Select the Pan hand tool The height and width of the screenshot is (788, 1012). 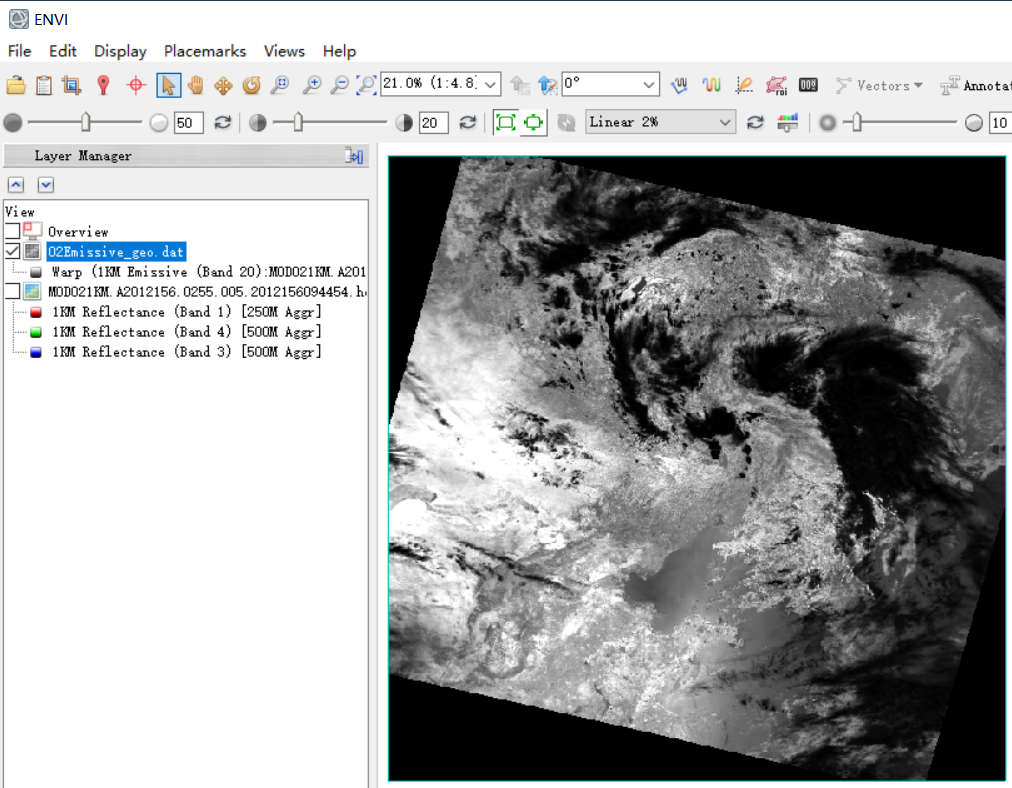coord(196,86)
